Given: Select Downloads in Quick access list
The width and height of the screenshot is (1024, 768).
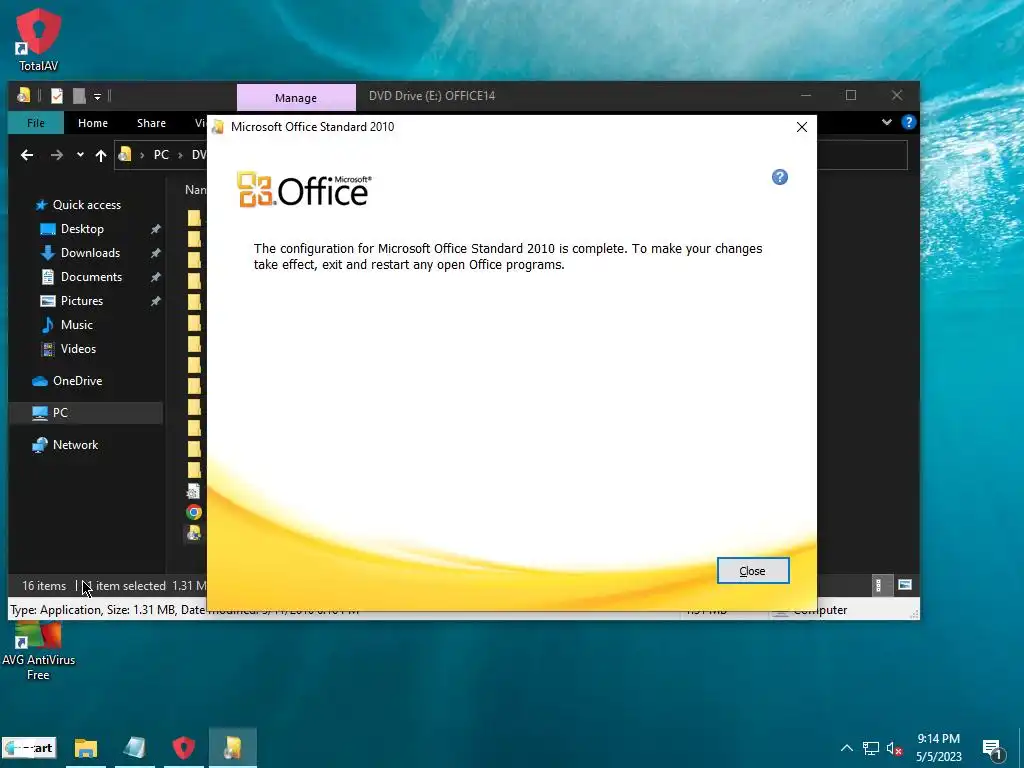Looking at the screenshot, I should [90, 253].
